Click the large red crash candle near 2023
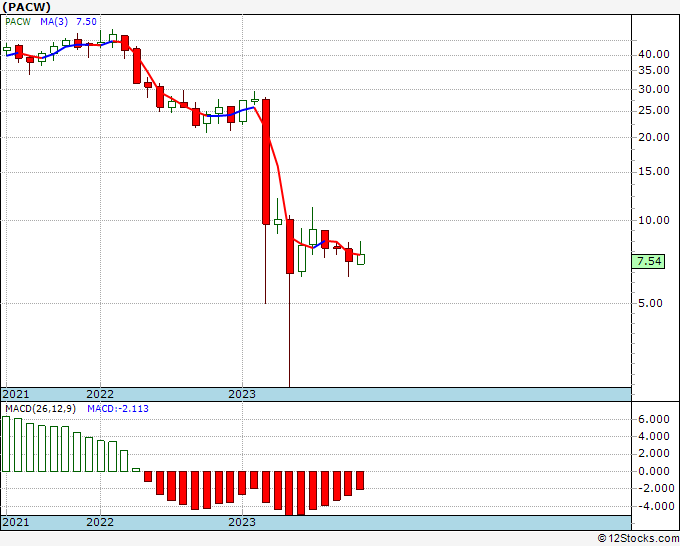Screen dimensions: 680x546 coord(266,162)
